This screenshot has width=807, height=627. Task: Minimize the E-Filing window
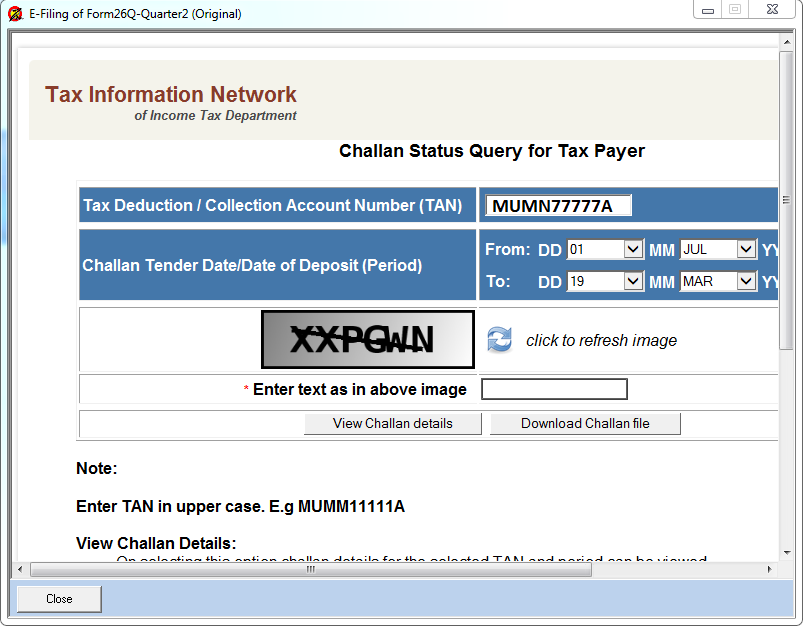(x=708, y=10)
